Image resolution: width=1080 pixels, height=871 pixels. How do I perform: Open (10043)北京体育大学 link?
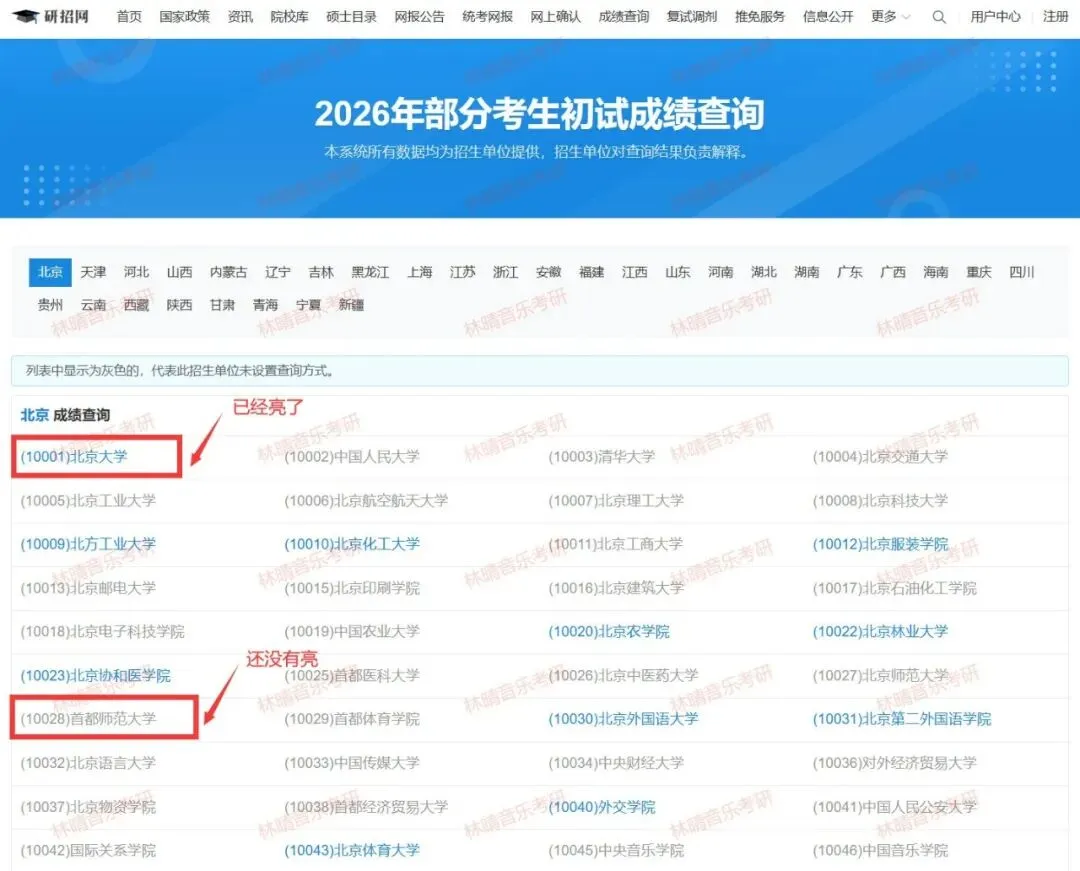352,850
